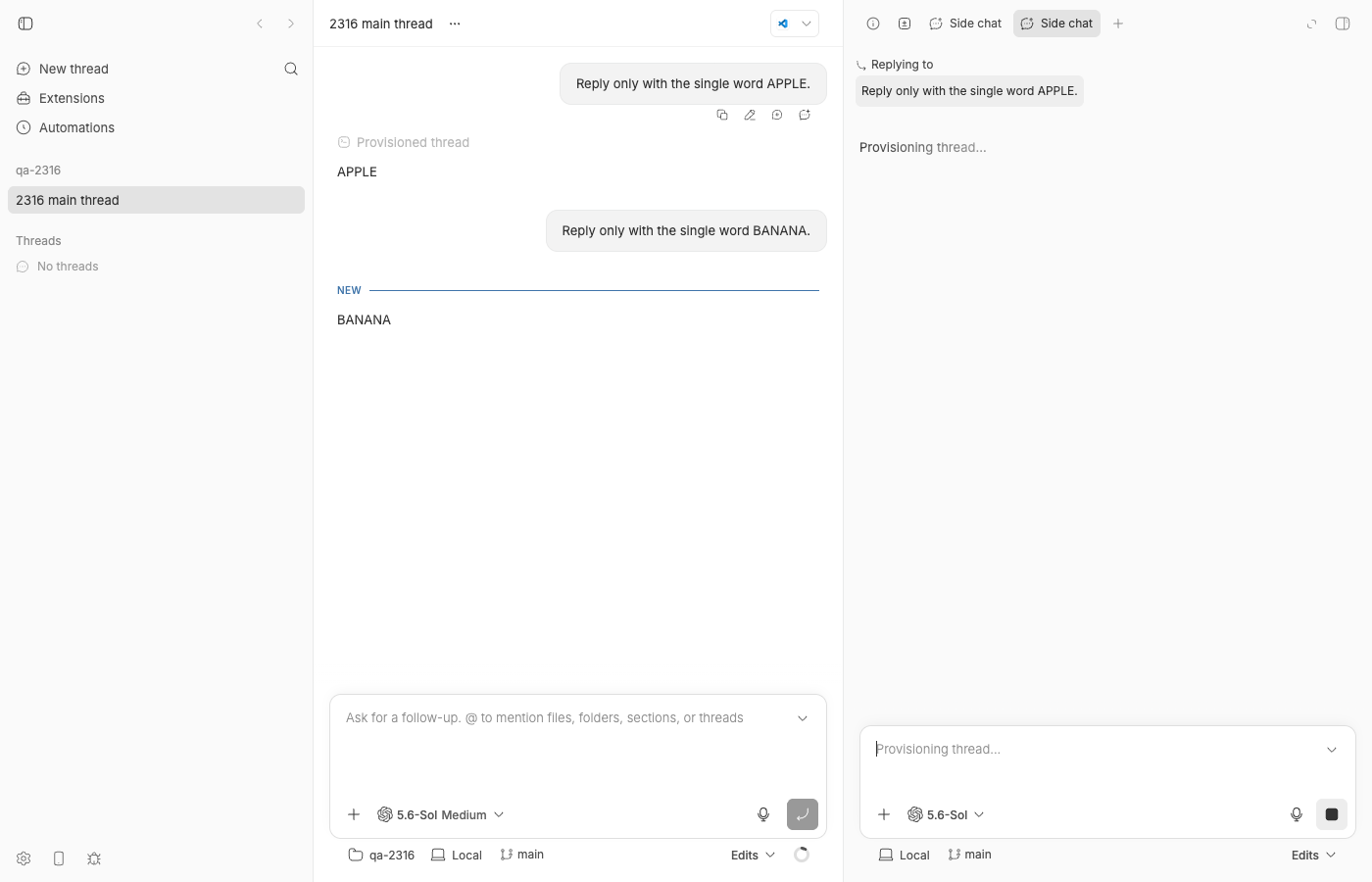The height and width of the screenshot is (882, 1372).
Task: Toggle the right side panel icon
Action: pyautogui.click(x=1343, y=24)
